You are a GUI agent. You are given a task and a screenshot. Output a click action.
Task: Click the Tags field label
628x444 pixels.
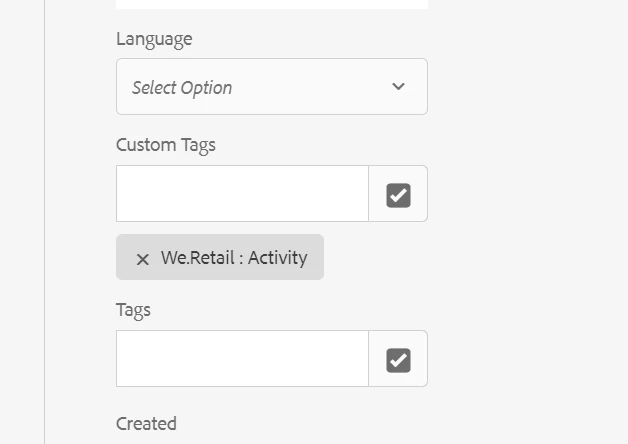coord(133,311)
